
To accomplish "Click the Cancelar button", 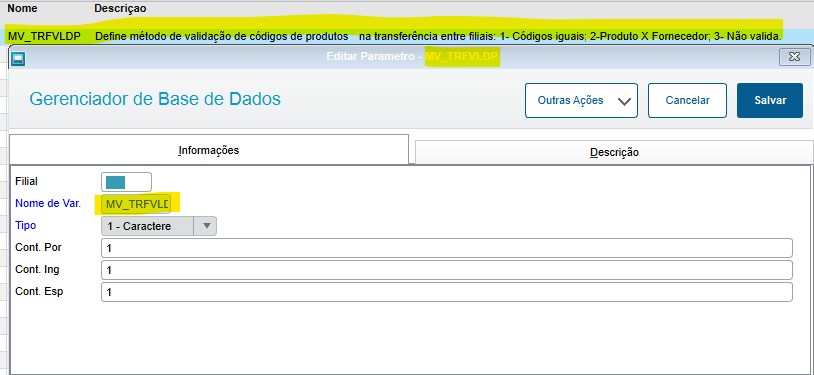I will 687,100.
